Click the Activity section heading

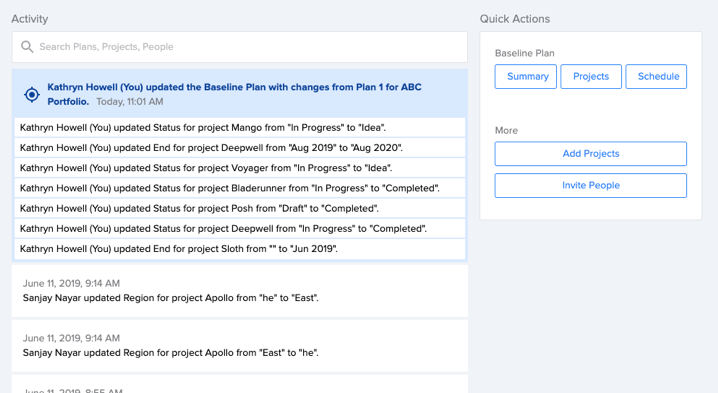click(30, 19)
